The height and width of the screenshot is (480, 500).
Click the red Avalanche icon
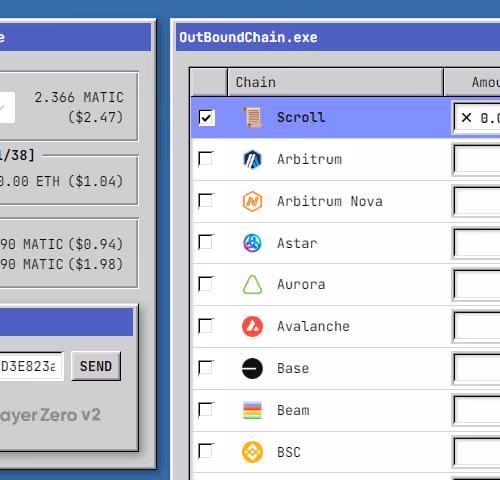click(252, 326)
